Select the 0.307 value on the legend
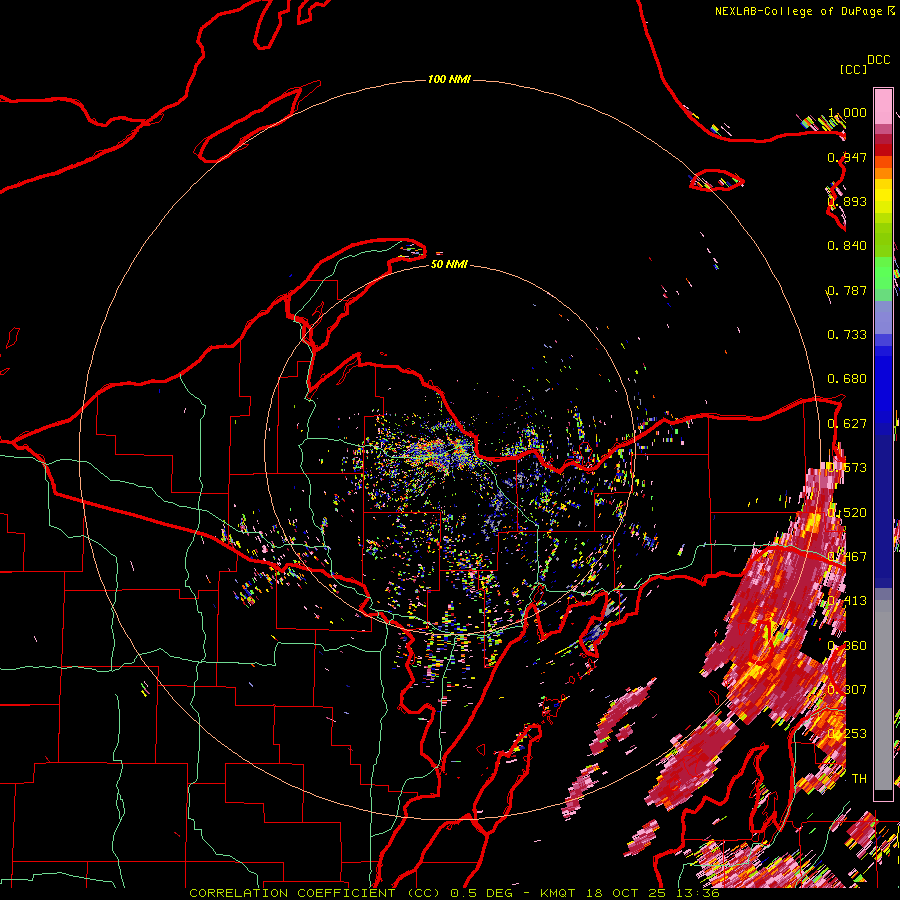The height and width of the screenshot is (900, 900). [x=847, y=689]
